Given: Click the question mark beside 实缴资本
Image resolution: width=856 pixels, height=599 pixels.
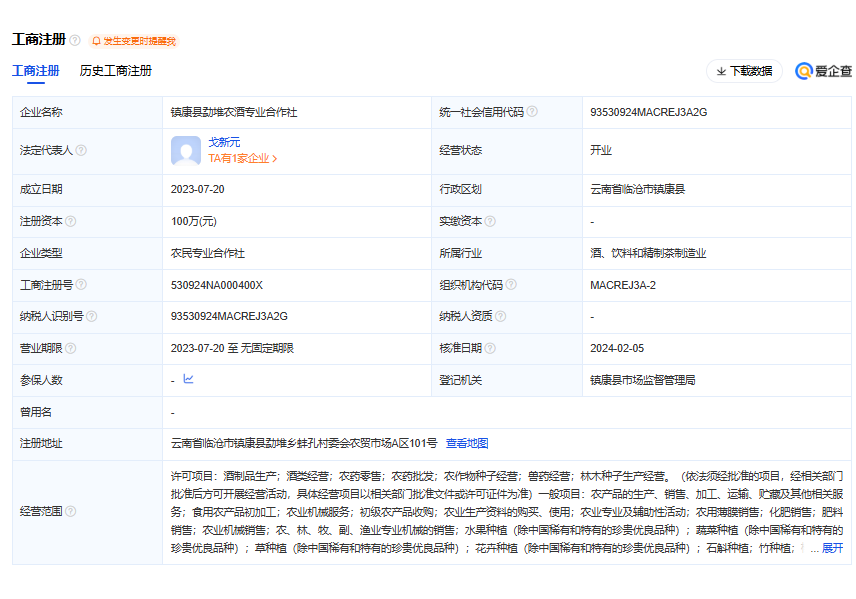Looking at the screenshot, I should pyautogui.click(x=490, y=222).
